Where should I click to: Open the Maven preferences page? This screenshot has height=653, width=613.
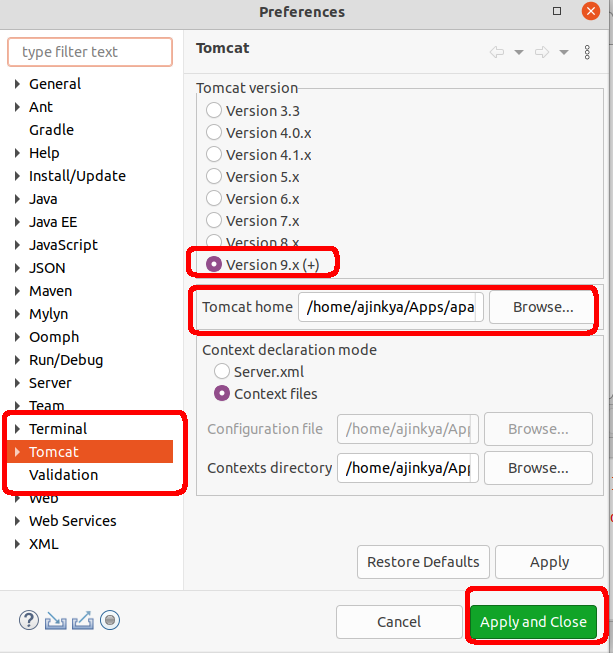tap(50, 291)
